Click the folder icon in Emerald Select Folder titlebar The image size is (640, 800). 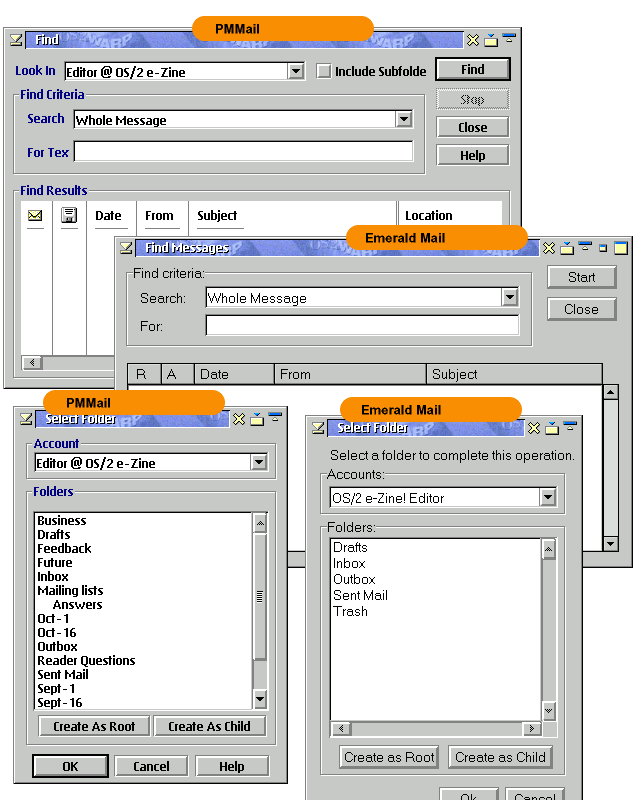tap(552, 428)
